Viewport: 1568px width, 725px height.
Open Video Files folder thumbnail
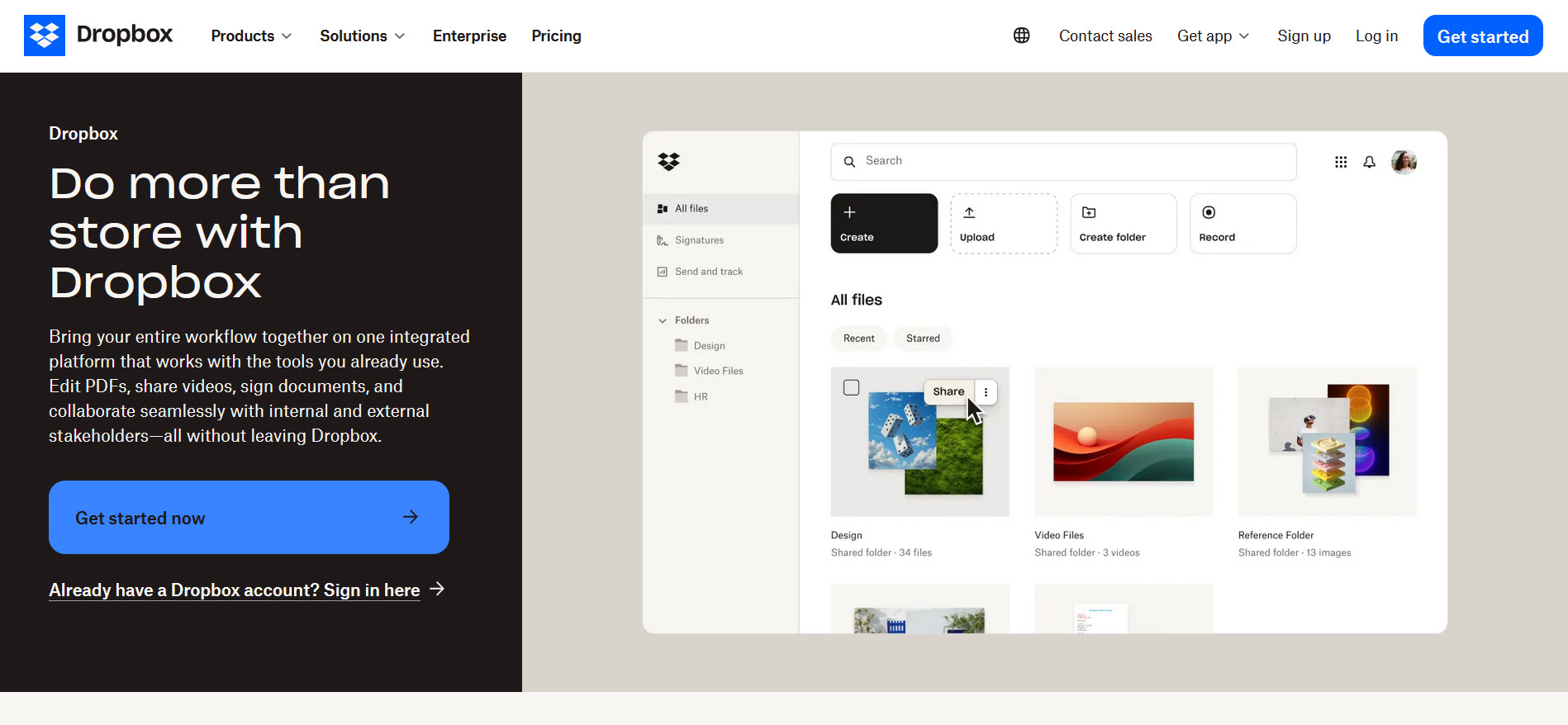tap(1124, 442)
